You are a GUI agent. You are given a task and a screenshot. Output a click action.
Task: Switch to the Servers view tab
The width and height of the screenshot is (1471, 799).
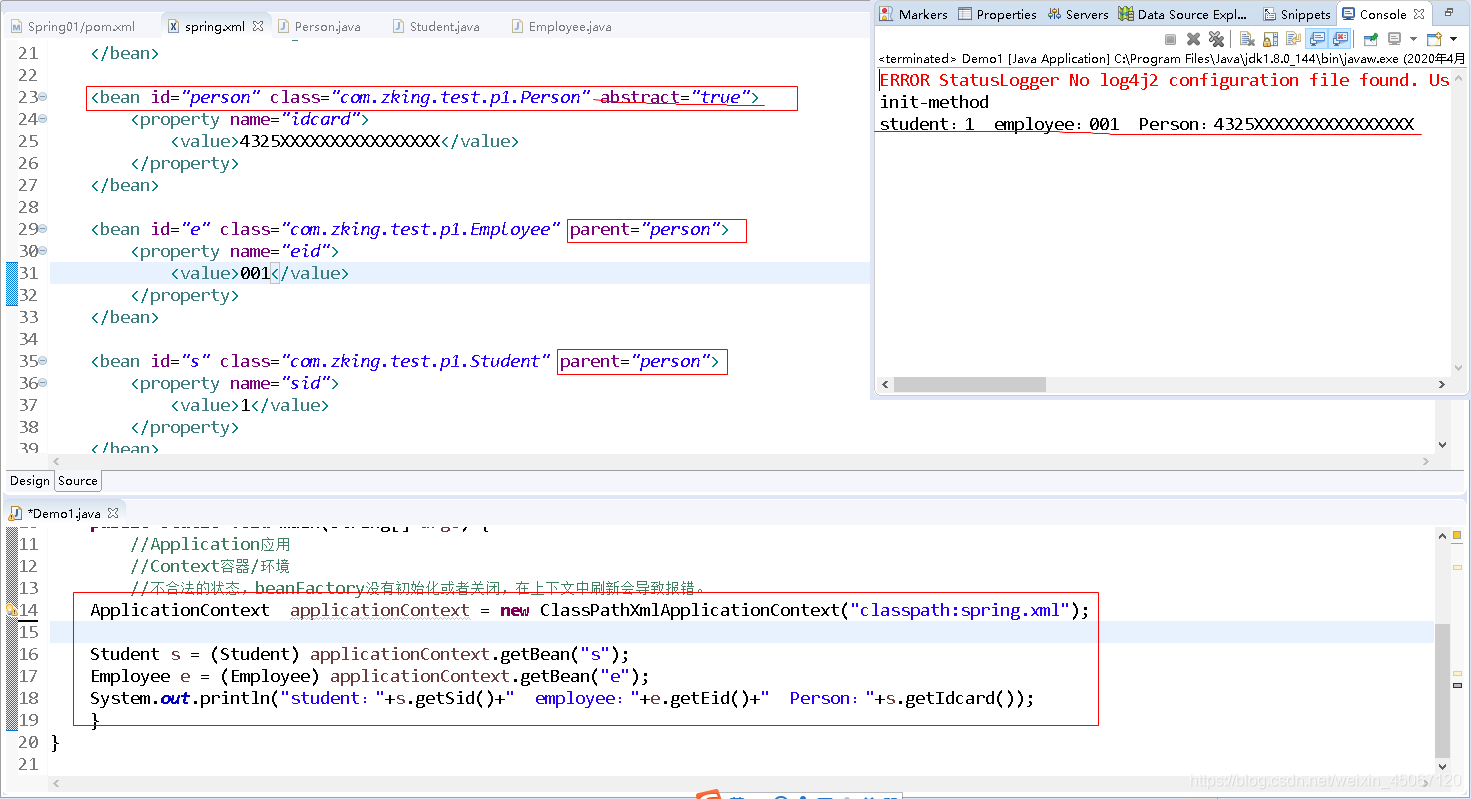tap(1078, 14)
